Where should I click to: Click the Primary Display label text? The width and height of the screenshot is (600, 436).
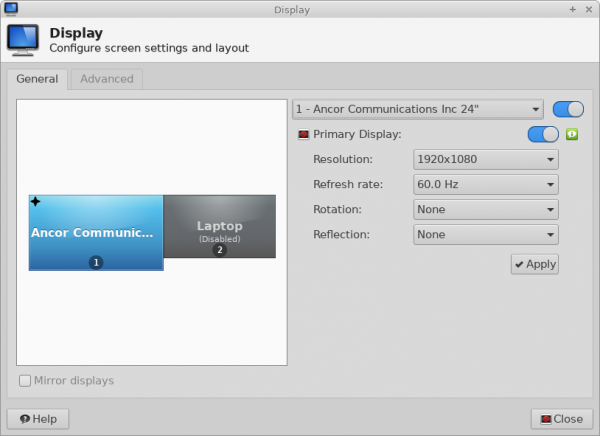tap(357, 134)
